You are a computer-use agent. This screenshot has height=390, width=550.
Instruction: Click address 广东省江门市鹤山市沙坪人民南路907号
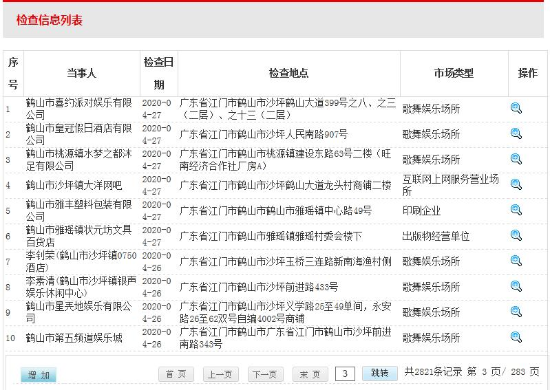(263, 134)
